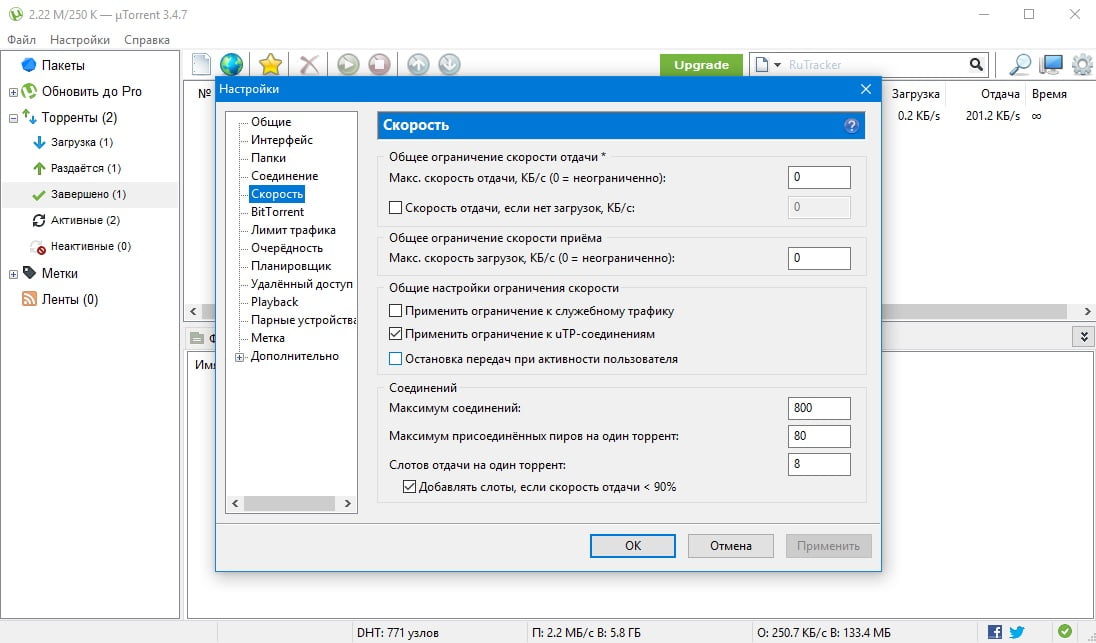Open the search provider dropdown next to RuTracker

[766, 65]
